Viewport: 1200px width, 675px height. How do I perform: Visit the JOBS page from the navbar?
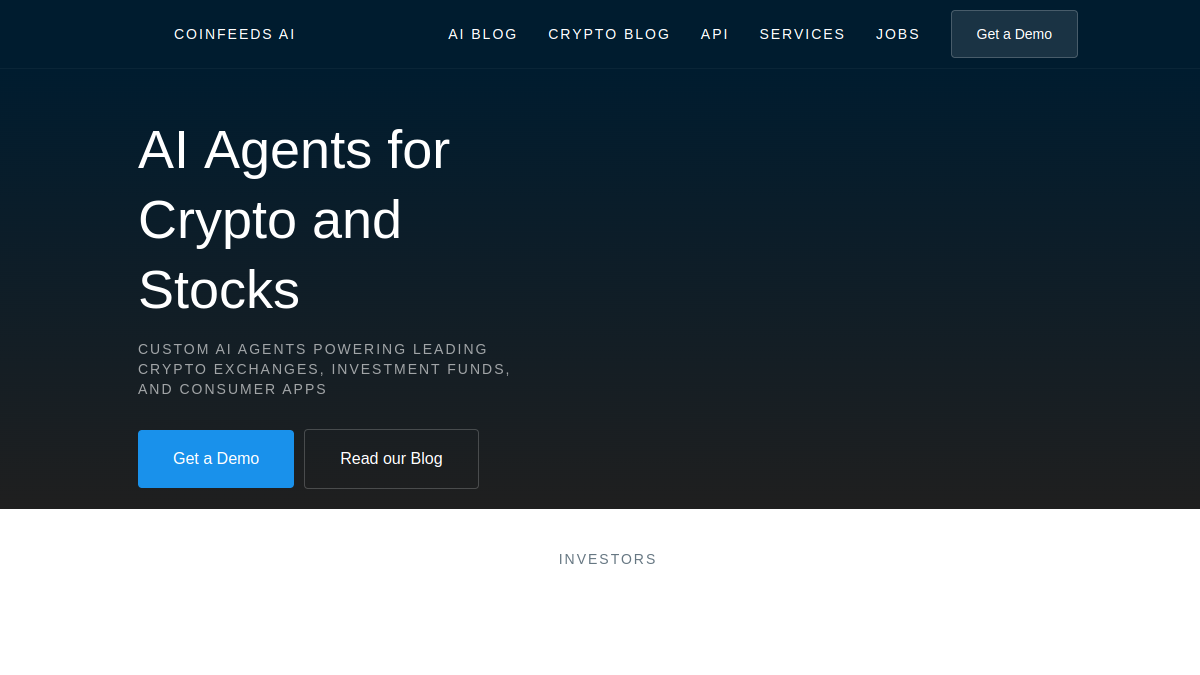898,34
